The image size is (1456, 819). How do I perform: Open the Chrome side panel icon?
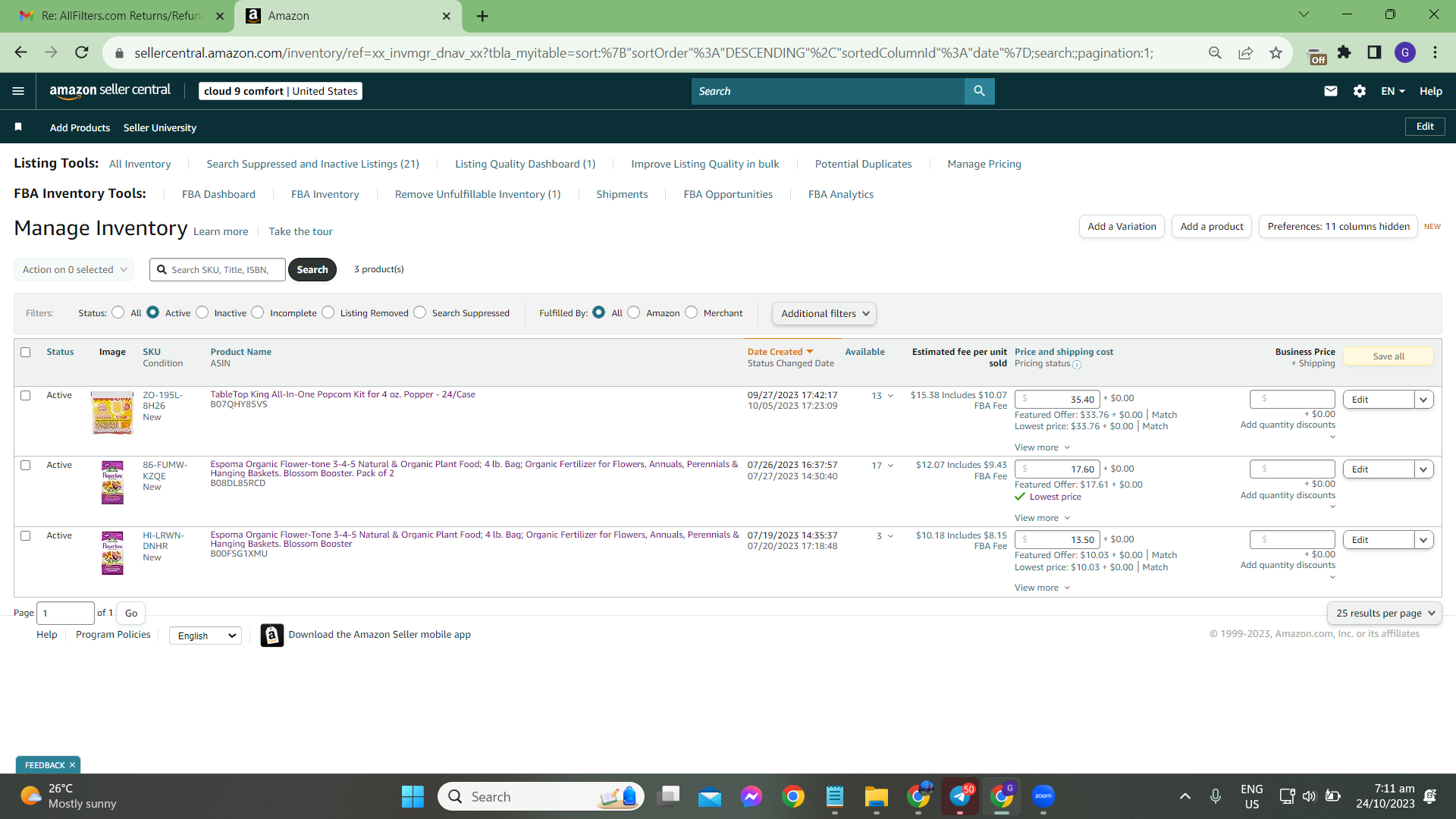click(x=1374, y=52)
